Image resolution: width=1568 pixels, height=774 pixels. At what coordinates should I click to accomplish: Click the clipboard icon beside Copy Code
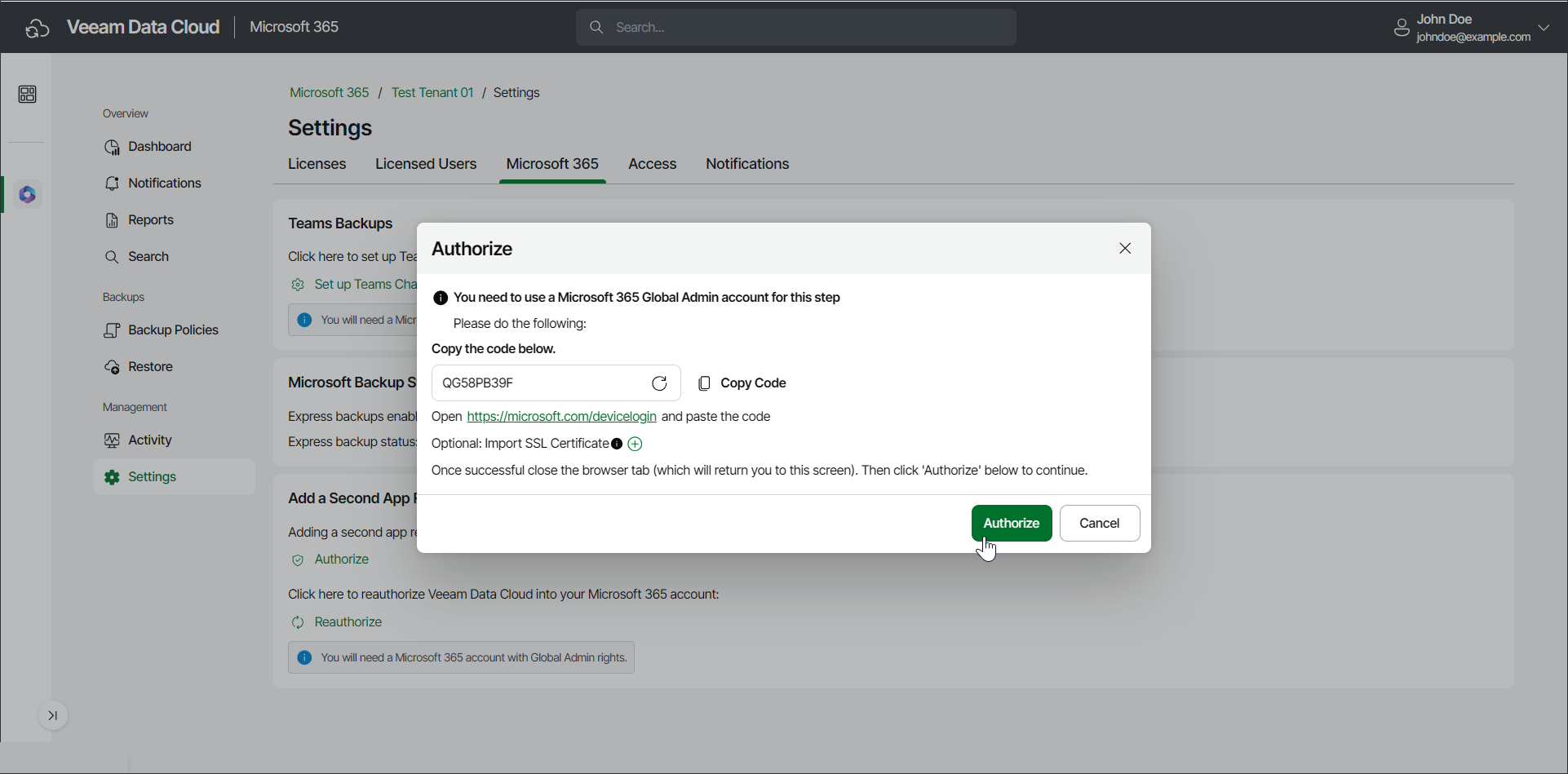click(x=704, y=383)
